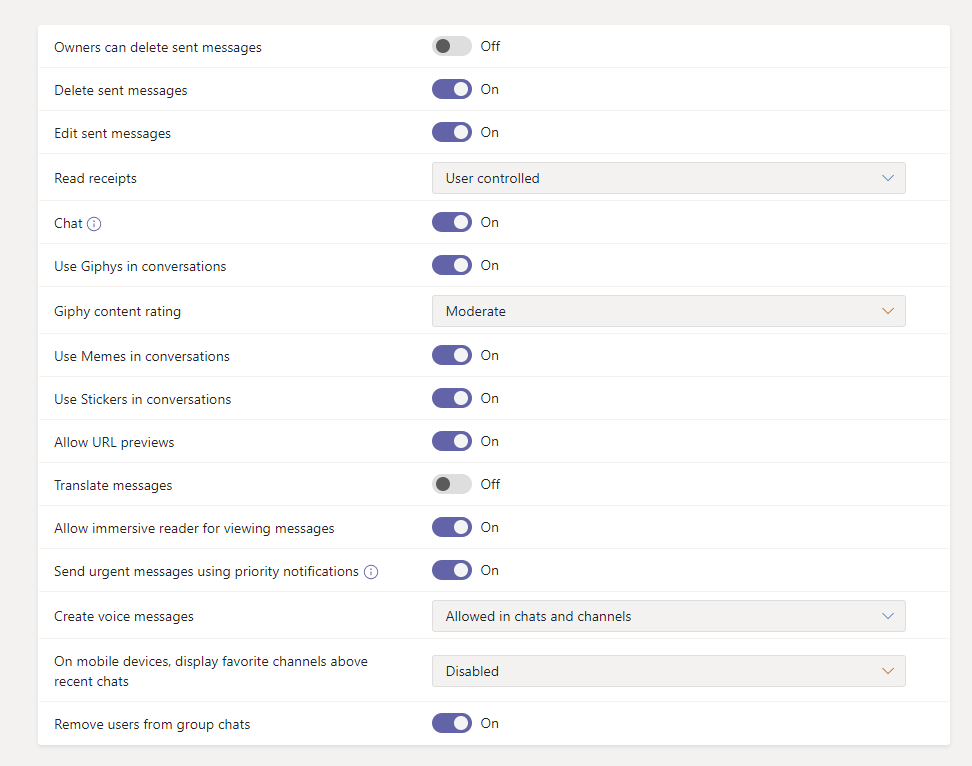The height and width of the screenshot is (766, 972).
Task: Enable Owners can delete sent messages
Action: (452, 46)
